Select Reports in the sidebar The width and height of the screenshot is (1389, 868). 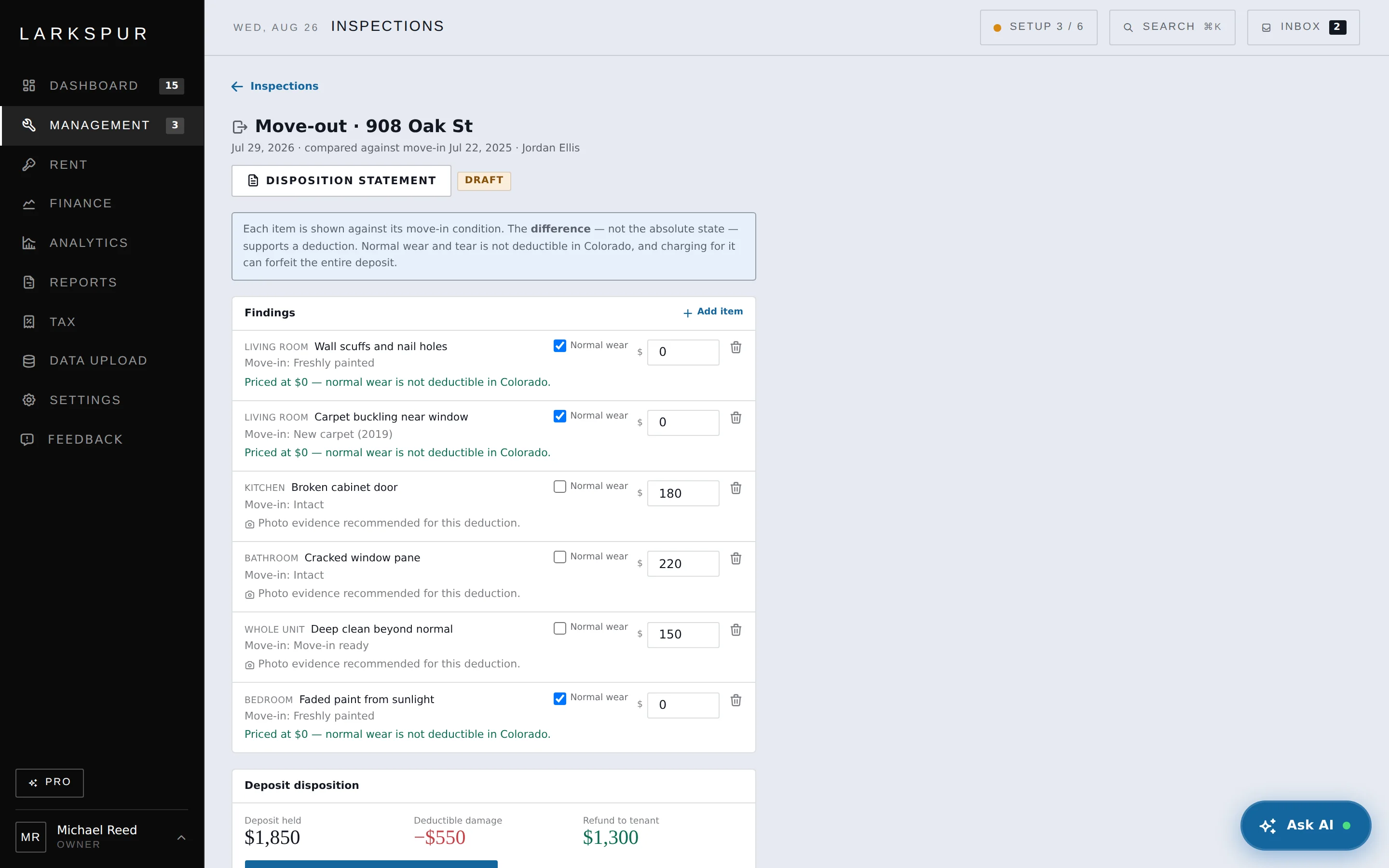(x=103, y=283)
